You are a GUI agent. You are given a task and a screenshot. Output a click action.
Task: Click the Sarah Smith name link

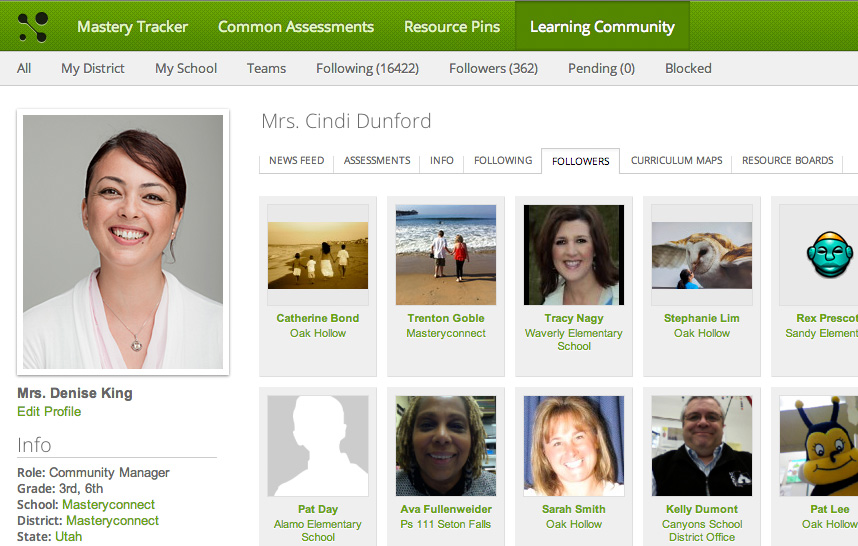tap(574, 509)
